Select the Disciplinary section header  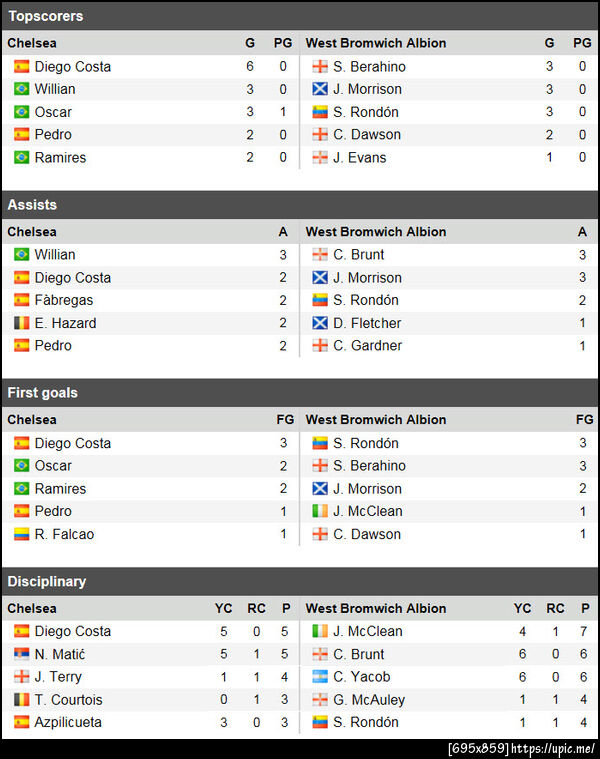(46, 581)
